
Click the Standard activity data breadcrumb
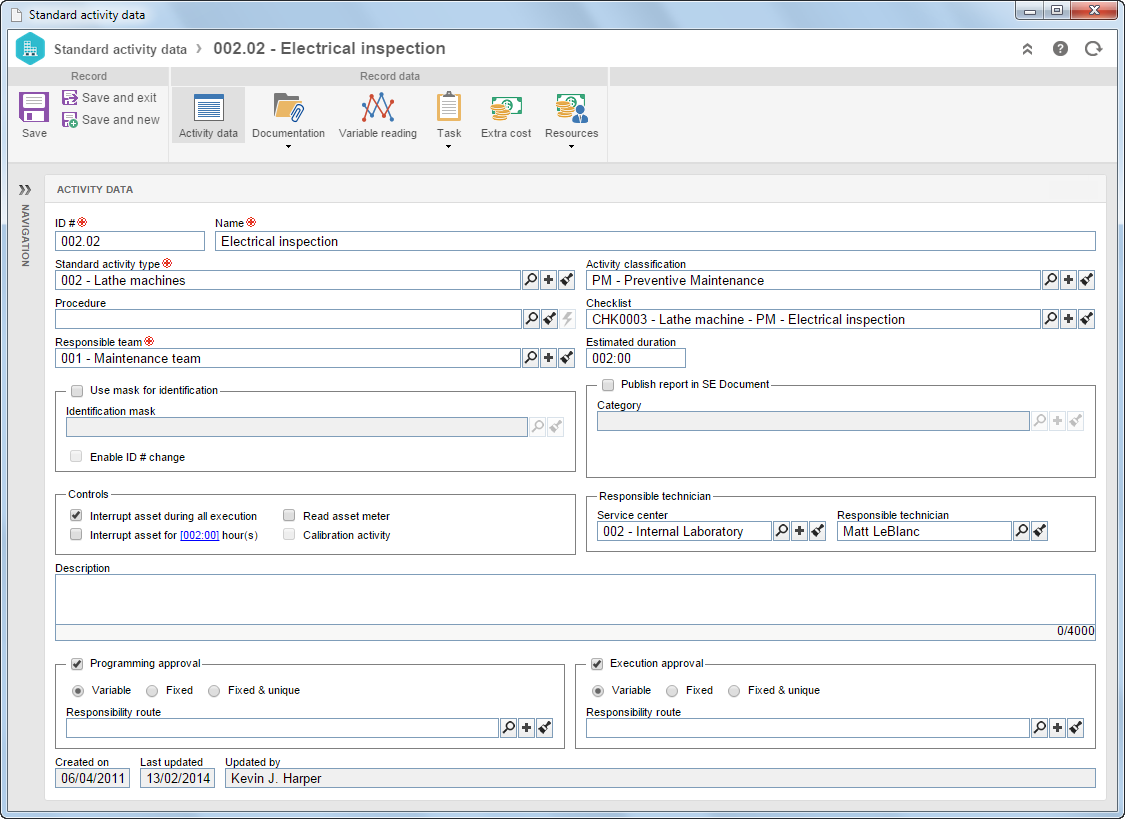(x=120, y=49)
